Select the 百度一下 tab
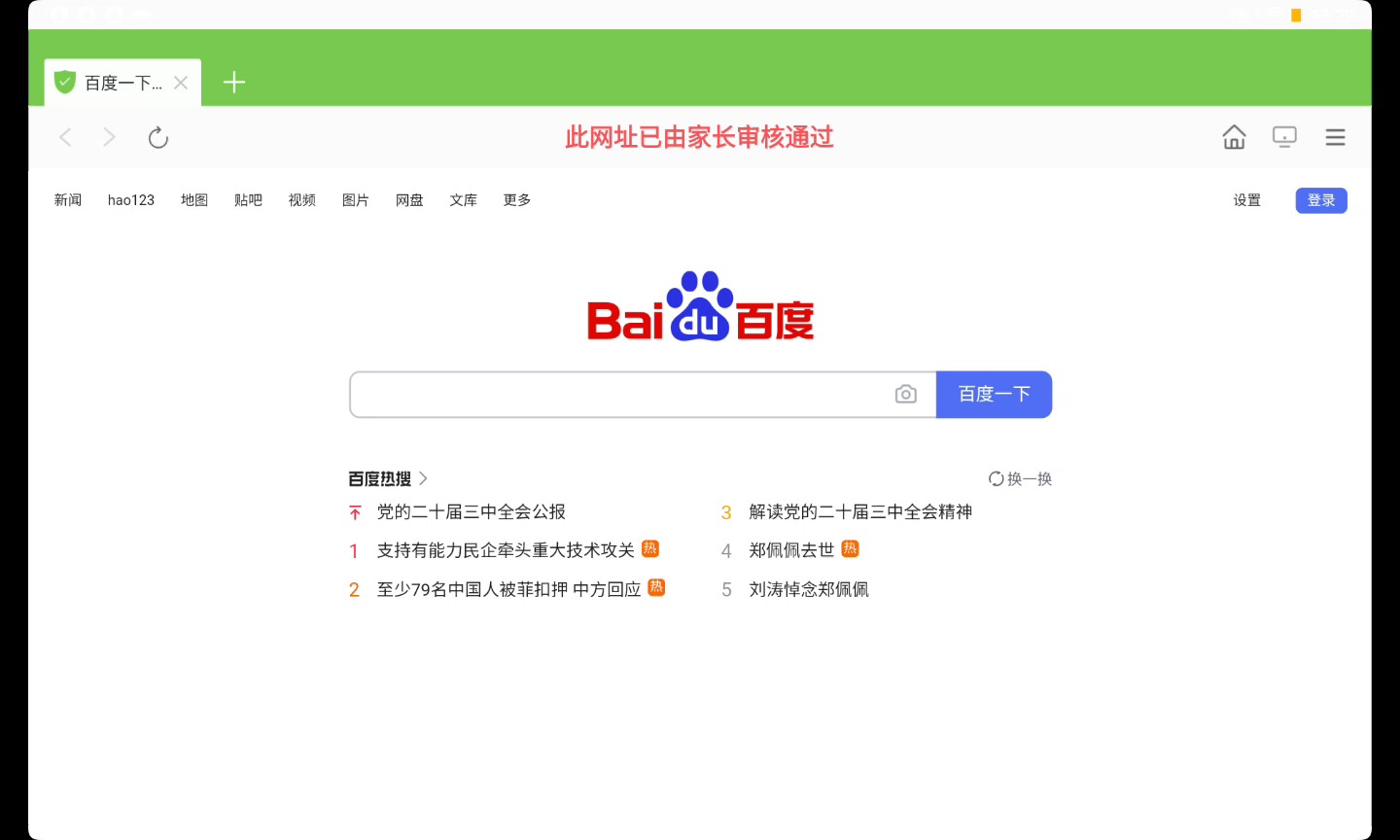The height and width of the screenshot is (840, 1400). coord(122,83)
